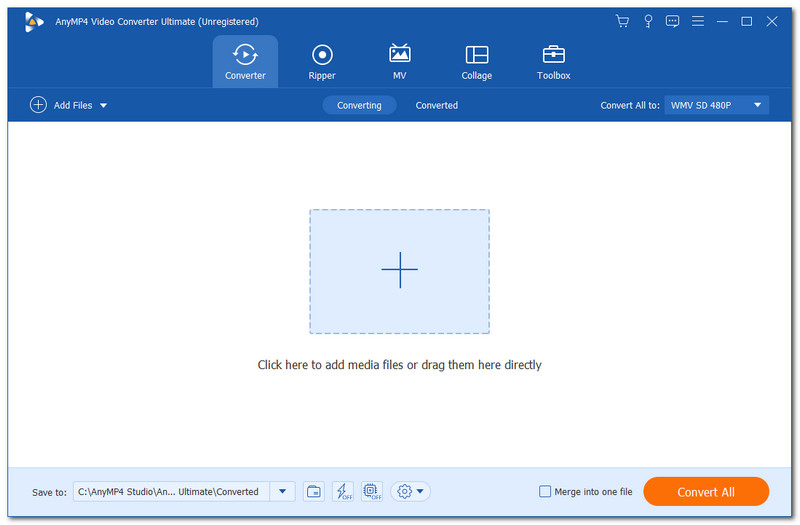
Task: Expand the gear settings dropdown
Action: [411, 491]
